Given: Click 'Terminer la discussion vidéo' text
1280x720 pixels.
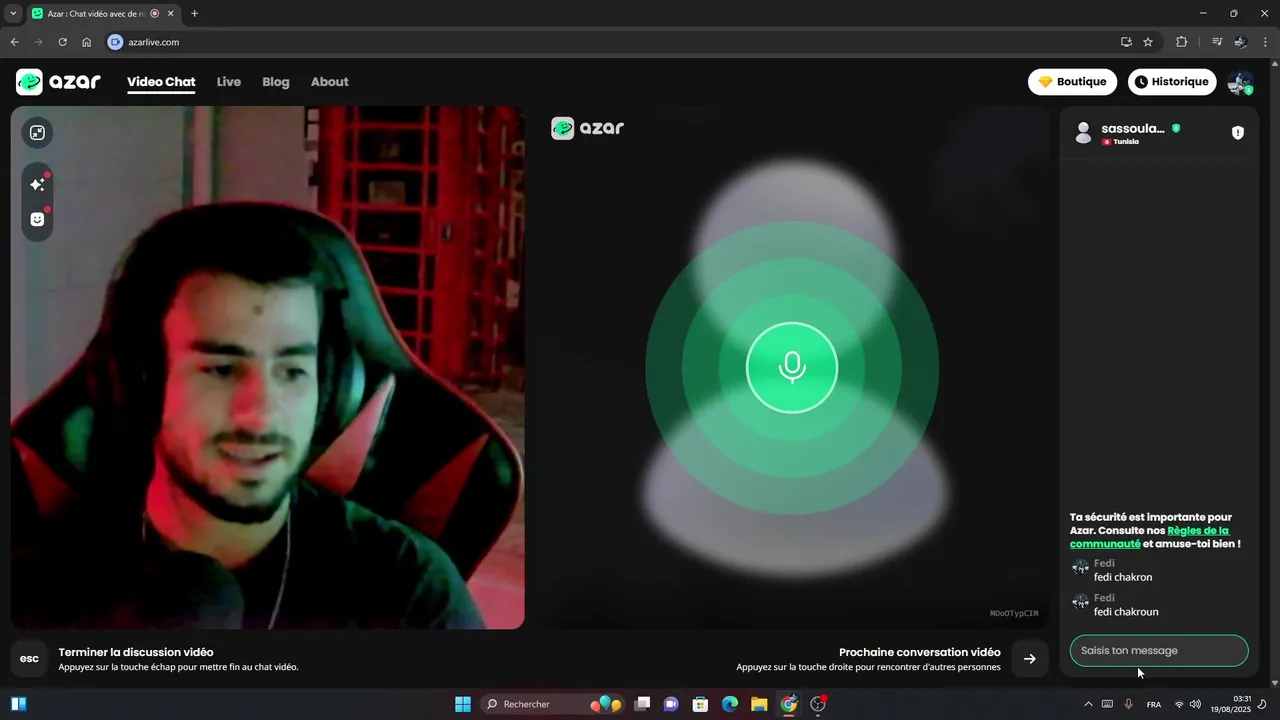Looking at the screenshot, I should click(x=136, y=652).
